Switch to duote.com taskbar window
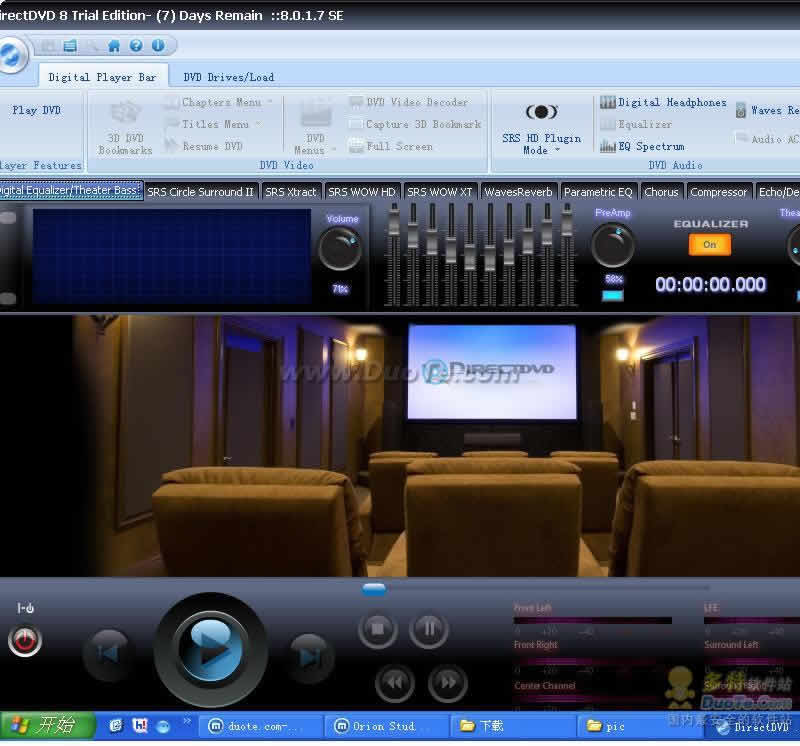 tap(260, 726)
